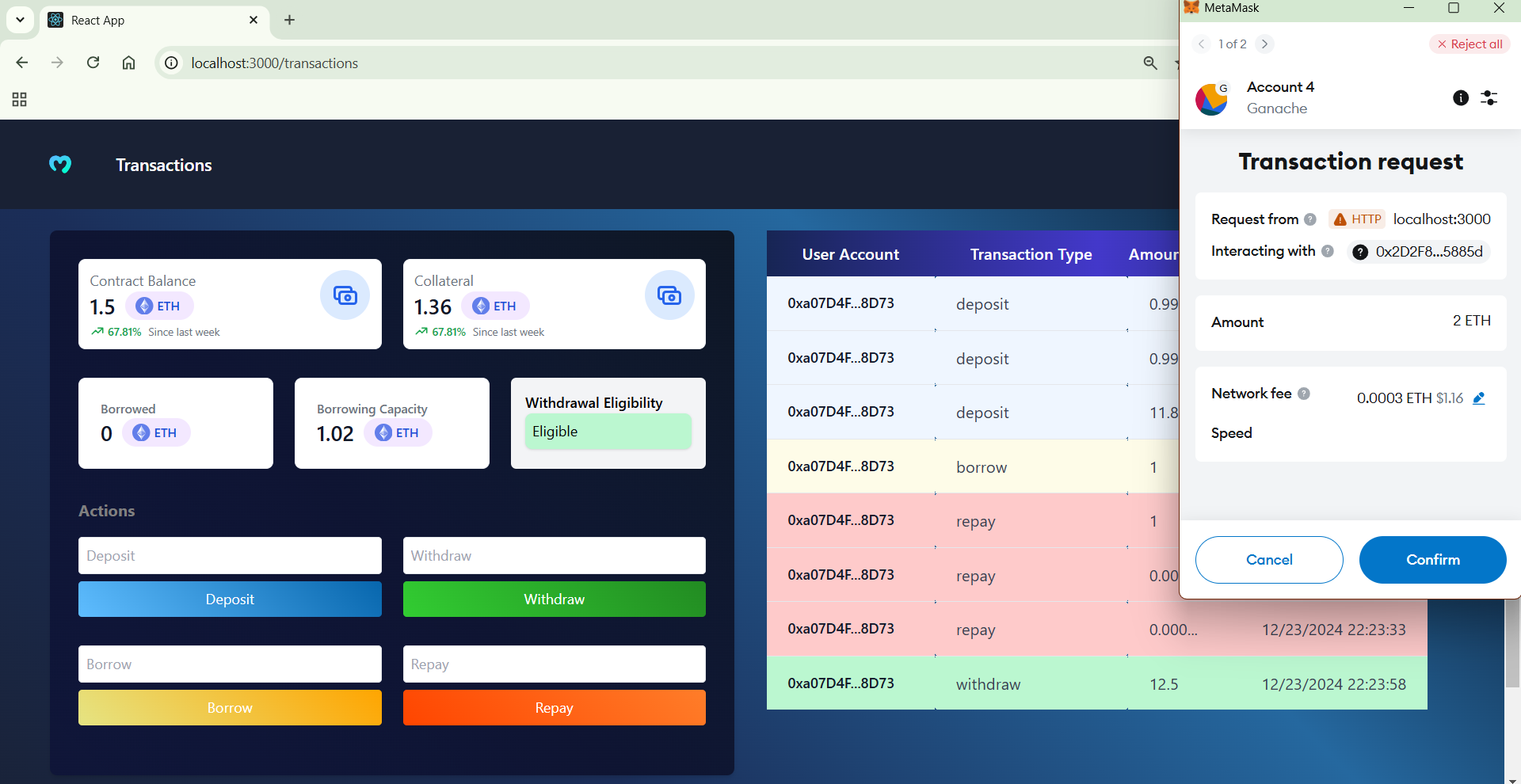Click the Repay amount input field
The width and height of the screenshot is (1521, 784).
tap(554, 664)
